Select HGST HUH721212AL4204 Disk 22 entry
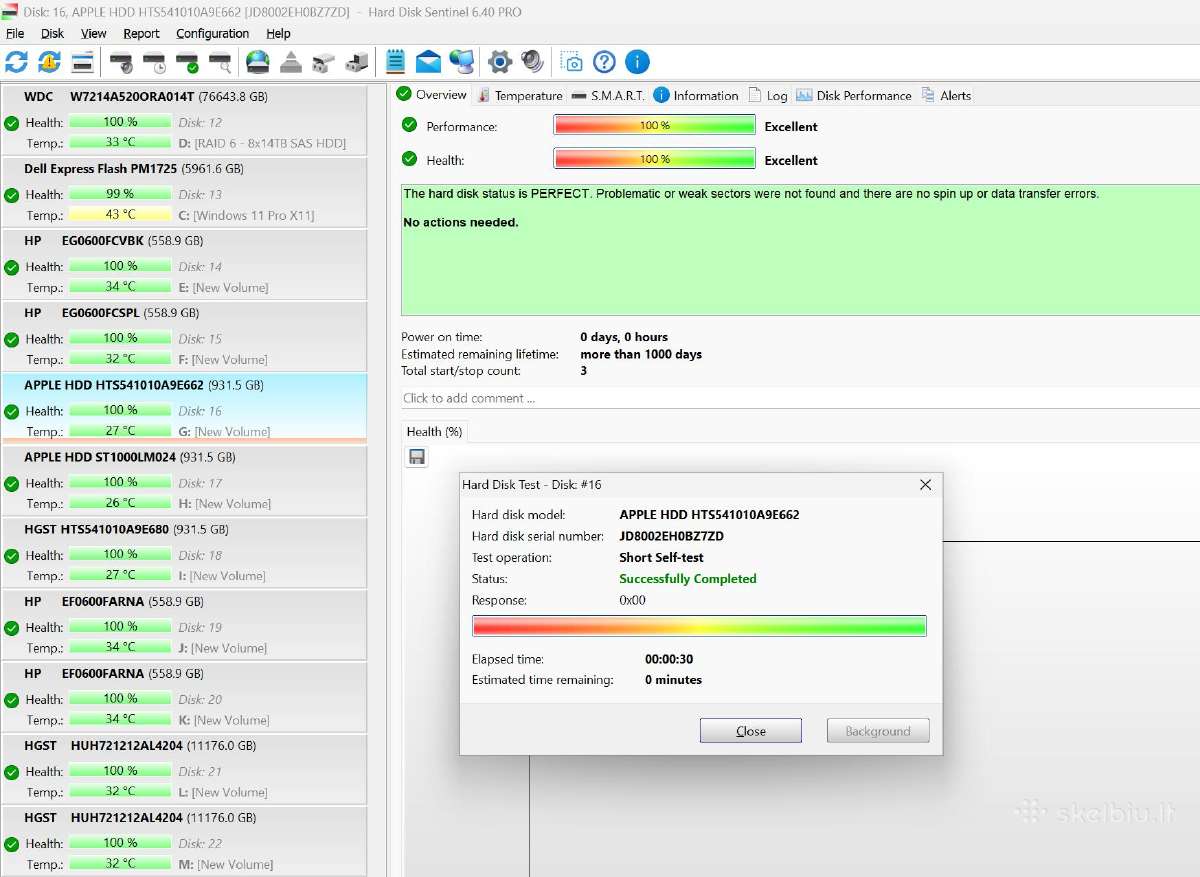Screen dimensions: 1200x877 [184, 839]
